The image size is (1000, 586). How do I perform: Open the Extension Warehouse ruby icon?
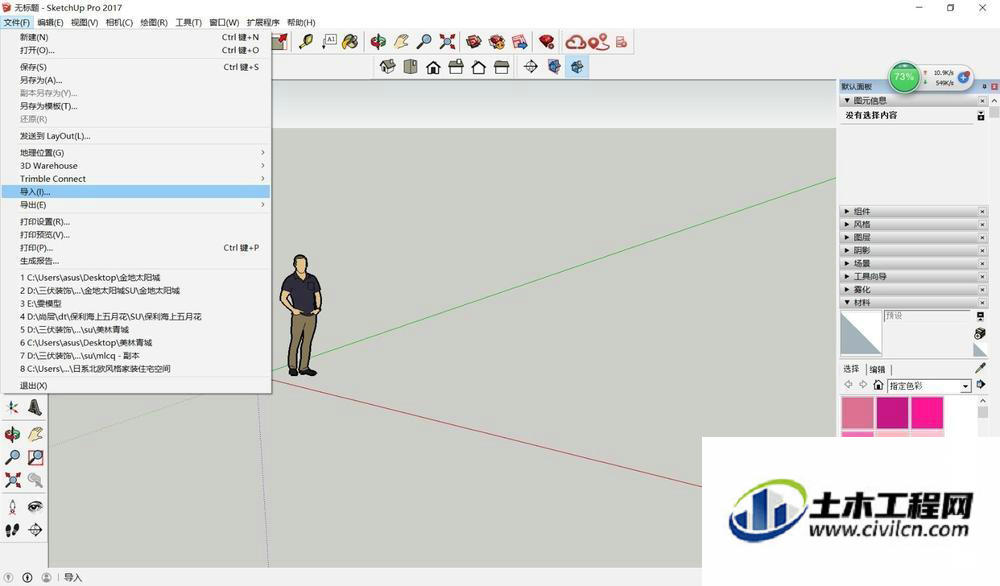pyautogui.click(x=547, y=42)
